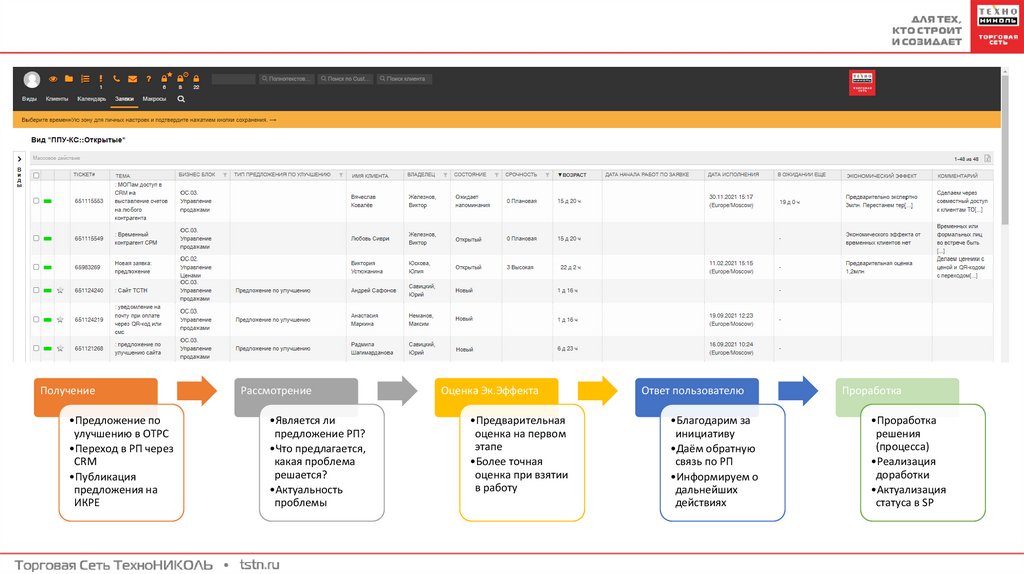
Task: Click the plain lock icon showing 22
Action: tap(196, 78)
